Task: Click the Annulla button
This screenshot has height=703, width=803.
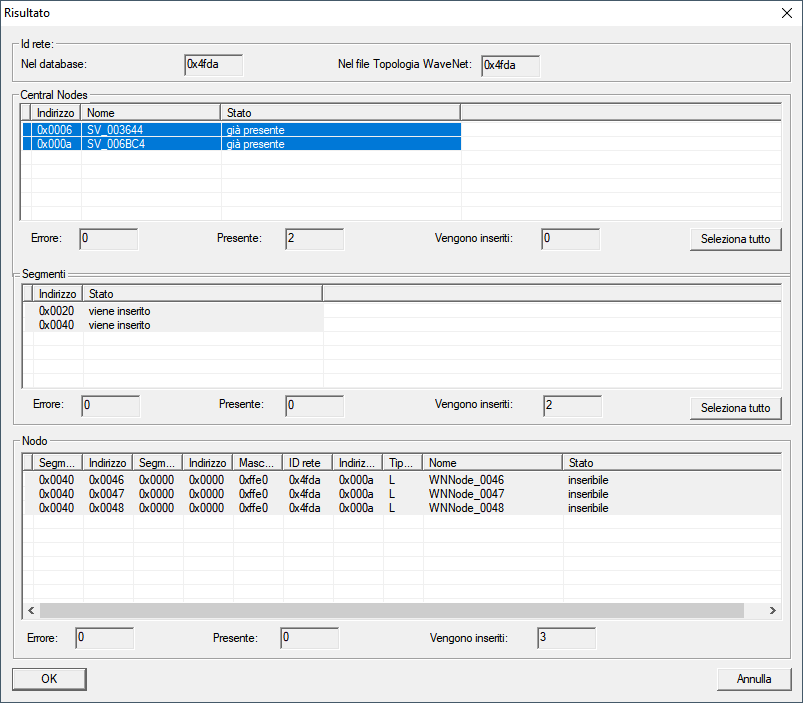Action: pos(753,679)
